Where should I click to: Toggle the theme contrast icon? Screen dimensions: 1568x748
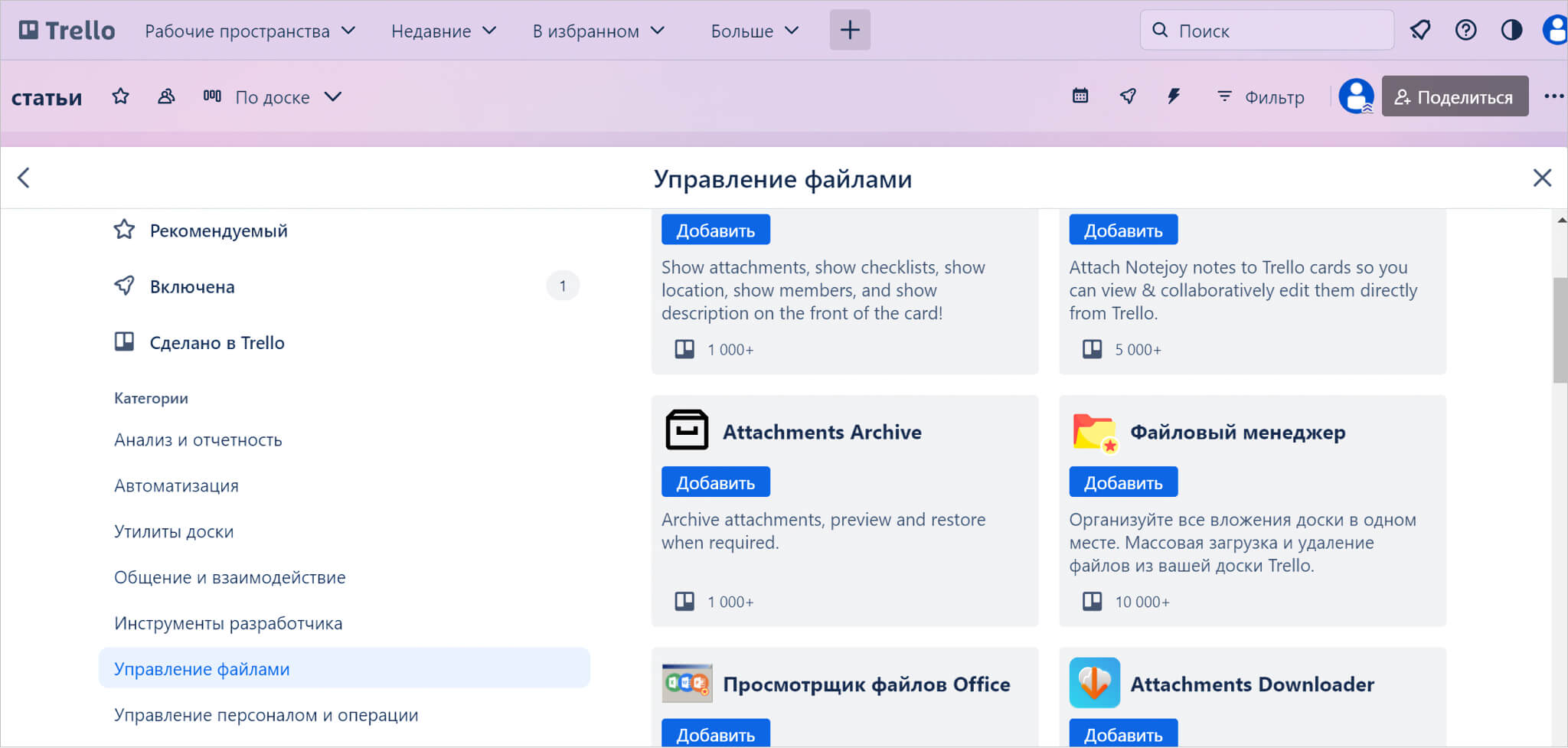tap(1511, 30)
